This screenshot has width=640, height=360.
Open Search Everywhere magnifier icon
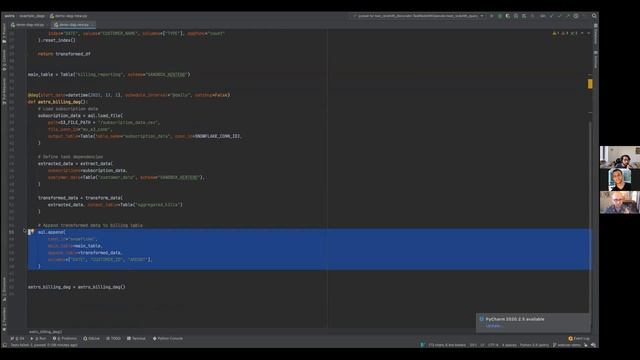(x=594, y=16)
